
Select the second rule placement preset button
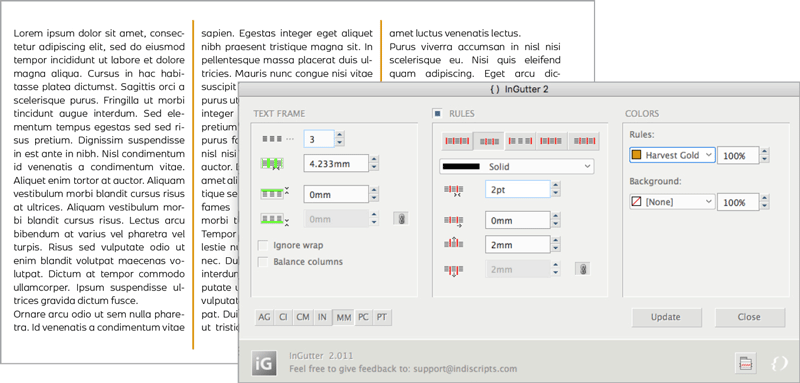click(489, 141)
